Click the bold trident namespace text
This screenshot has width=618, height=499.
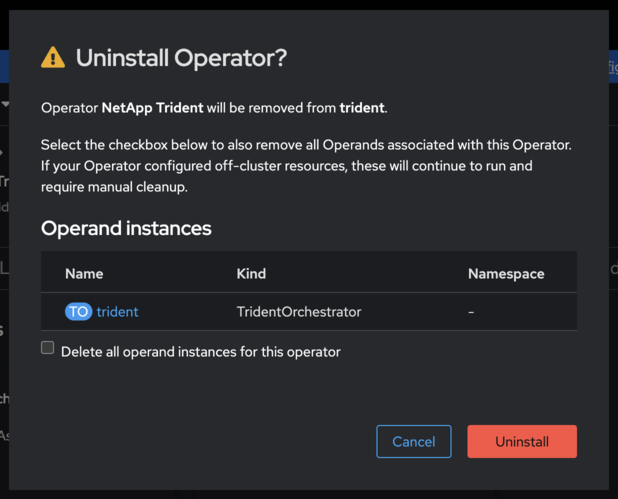(361, 107)
